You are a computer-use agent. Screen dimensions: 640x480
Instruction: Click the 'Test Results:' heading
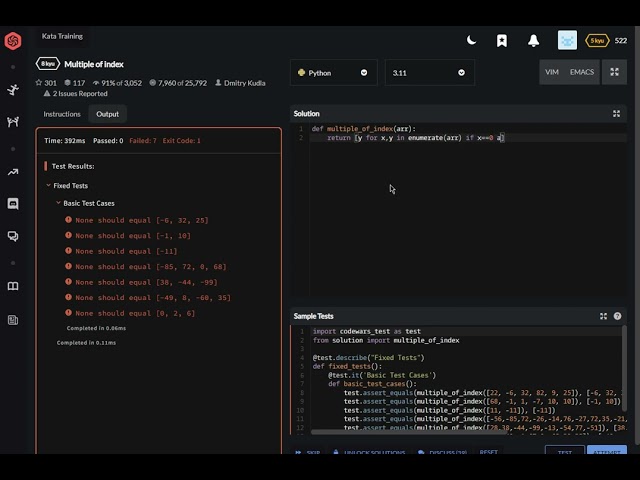pos(73,166)
